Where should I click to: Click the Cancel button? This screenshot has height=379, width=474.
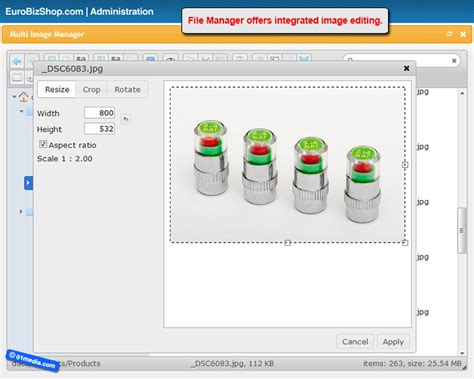[355, 342]
